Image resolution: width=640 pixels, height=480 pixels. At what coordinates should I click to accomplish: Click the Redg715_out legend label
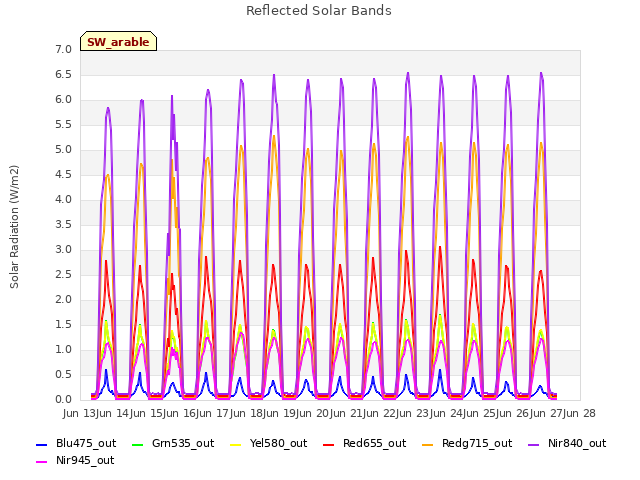pos(477,443)
